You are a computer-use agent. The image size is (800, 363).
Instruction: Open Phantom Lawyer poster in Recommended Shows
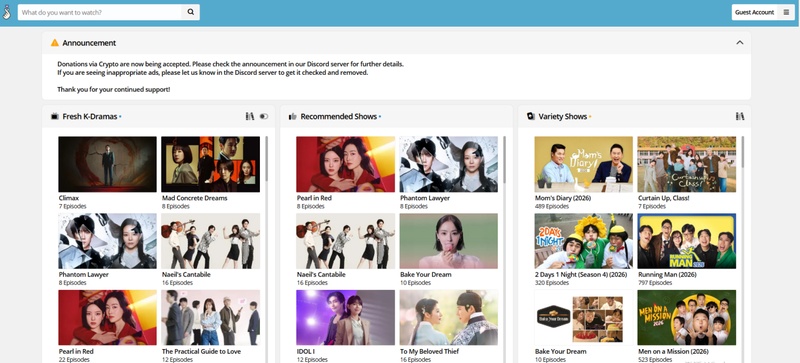(448, 164)
